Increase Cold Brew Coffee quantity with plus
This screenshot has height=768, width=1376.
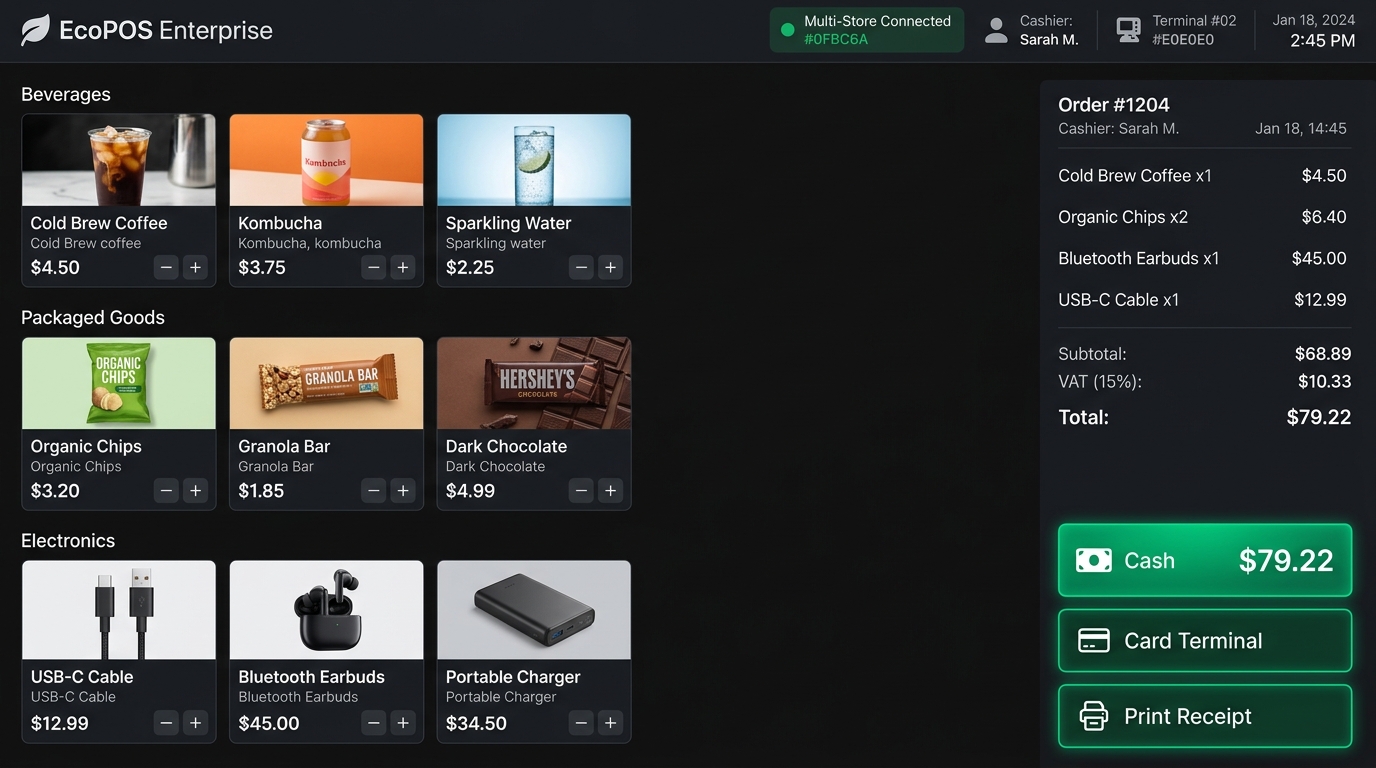196,267
